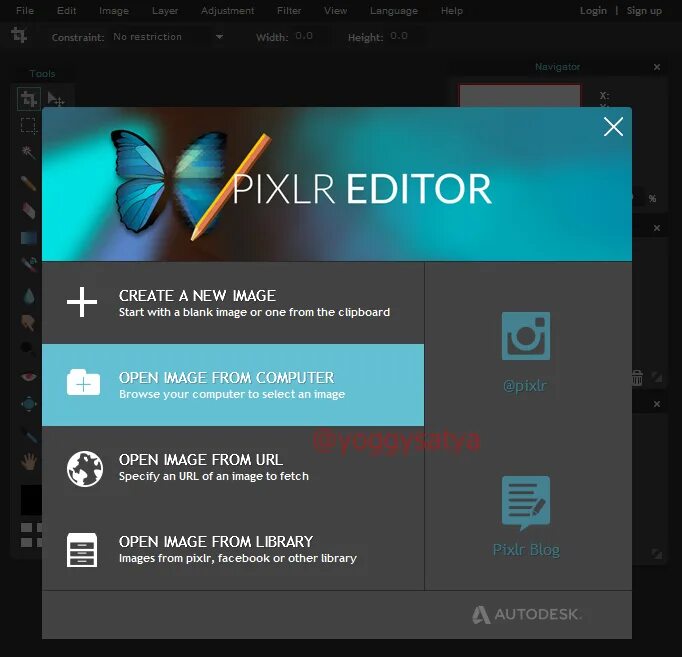Image resolution: width=682 pixels, height=657 pixels.
Task: Open the Help menu
Action: coord(451,10)
